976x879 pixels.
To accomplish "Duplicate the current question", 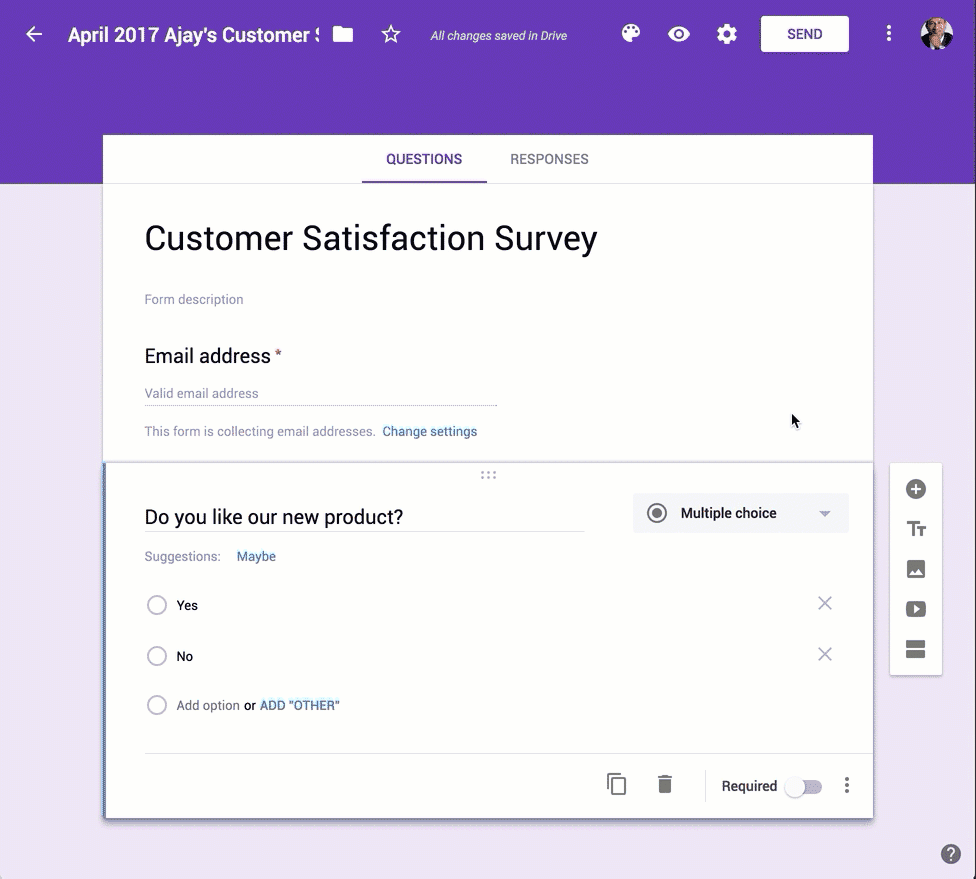I will point(617,785).
